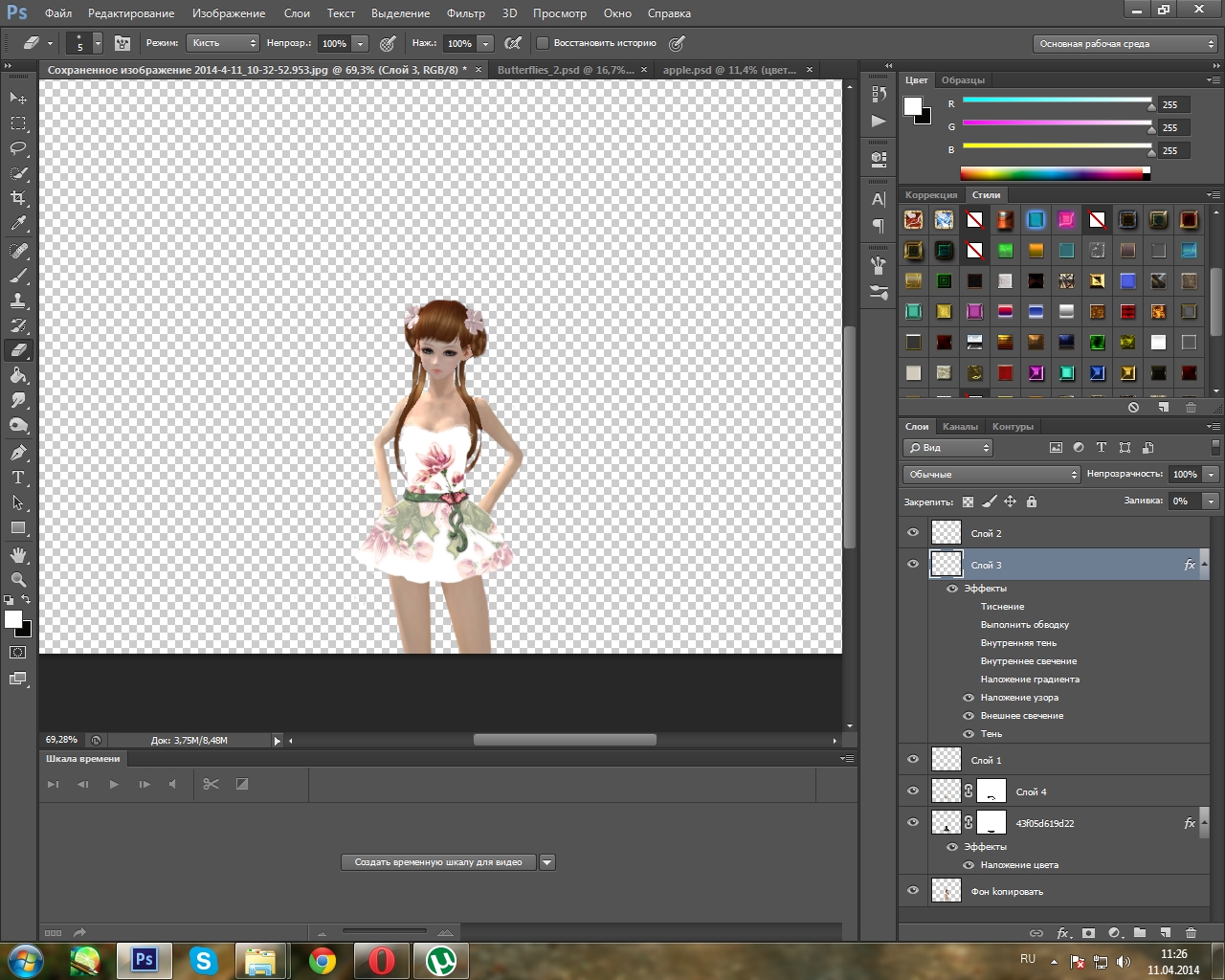This screenshot has width=1225, height=980.
Task: Click Создать временную шкалу для видео button
Action: [438, 862]
